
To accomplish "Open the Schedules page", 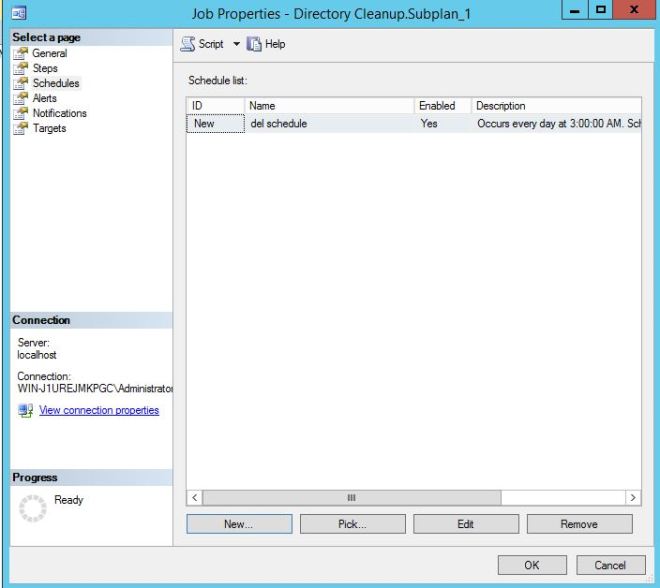I will 55,84.
